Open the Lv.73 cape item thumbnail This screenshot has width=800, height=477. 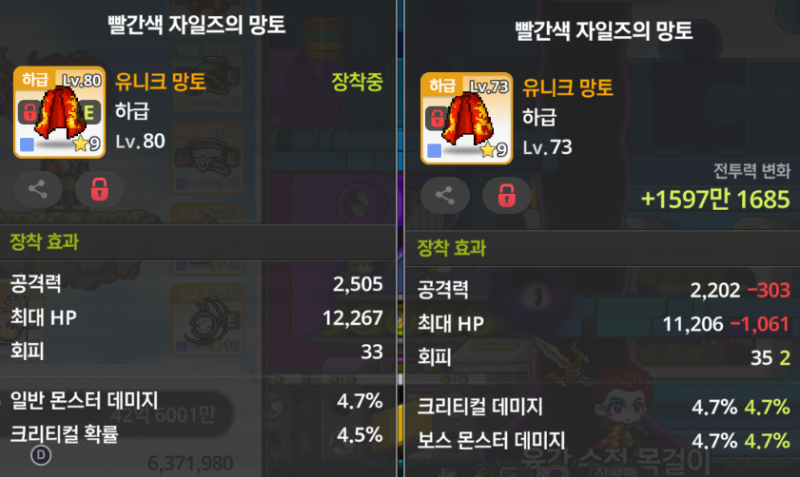coord(466,118)
